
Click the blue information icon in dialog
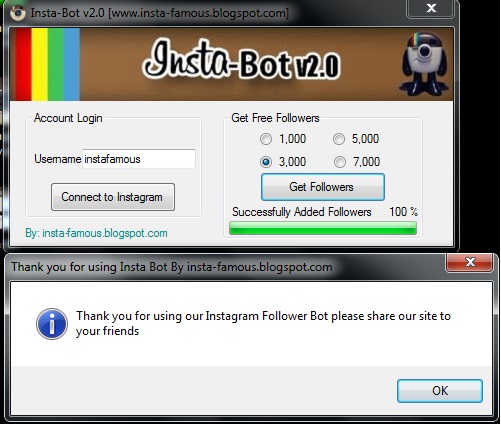[52, 324]
